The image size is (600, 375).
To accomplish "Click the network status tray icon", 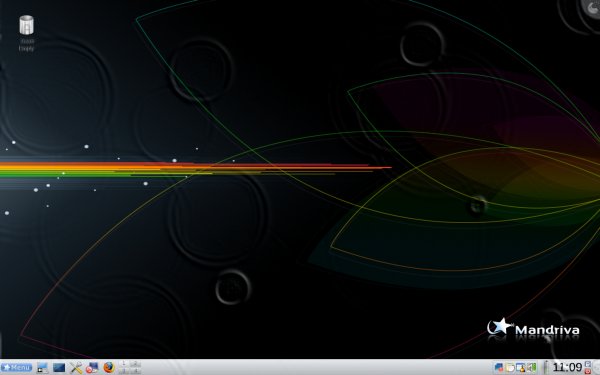I will coord(499,368).
